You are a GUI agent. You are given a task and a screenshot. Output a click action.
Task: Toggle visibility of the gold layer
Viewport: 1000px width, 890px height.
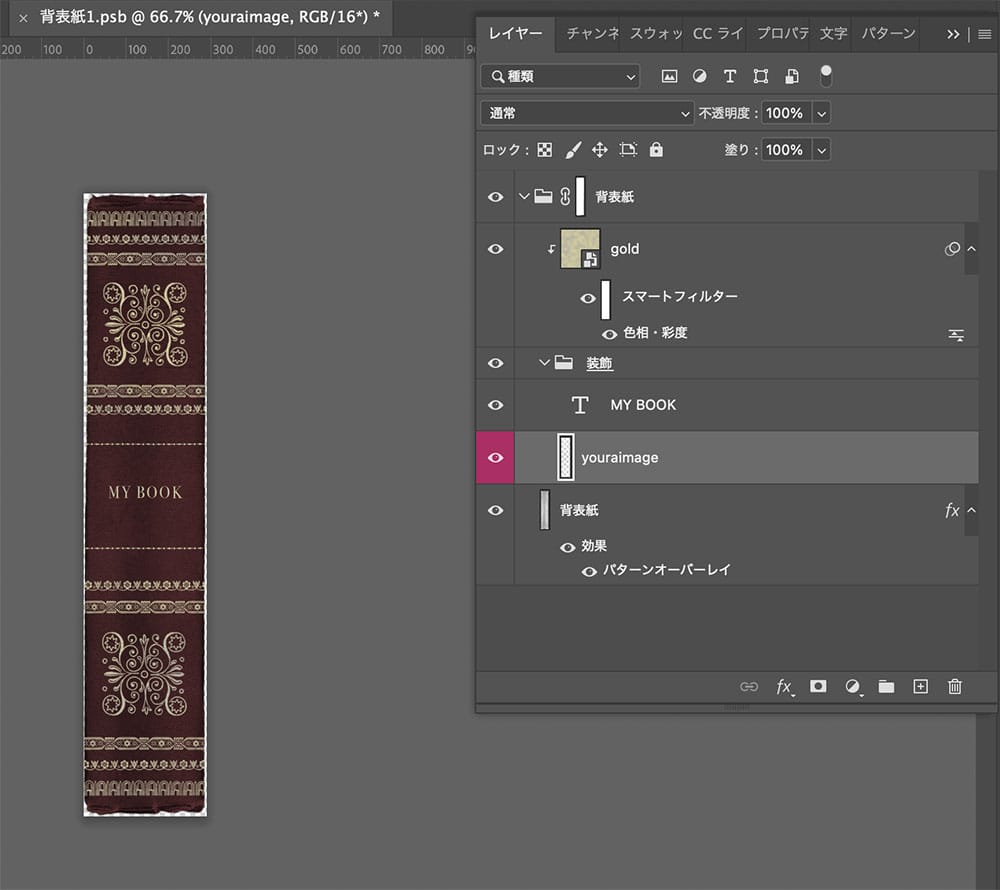tap(495, 249)
